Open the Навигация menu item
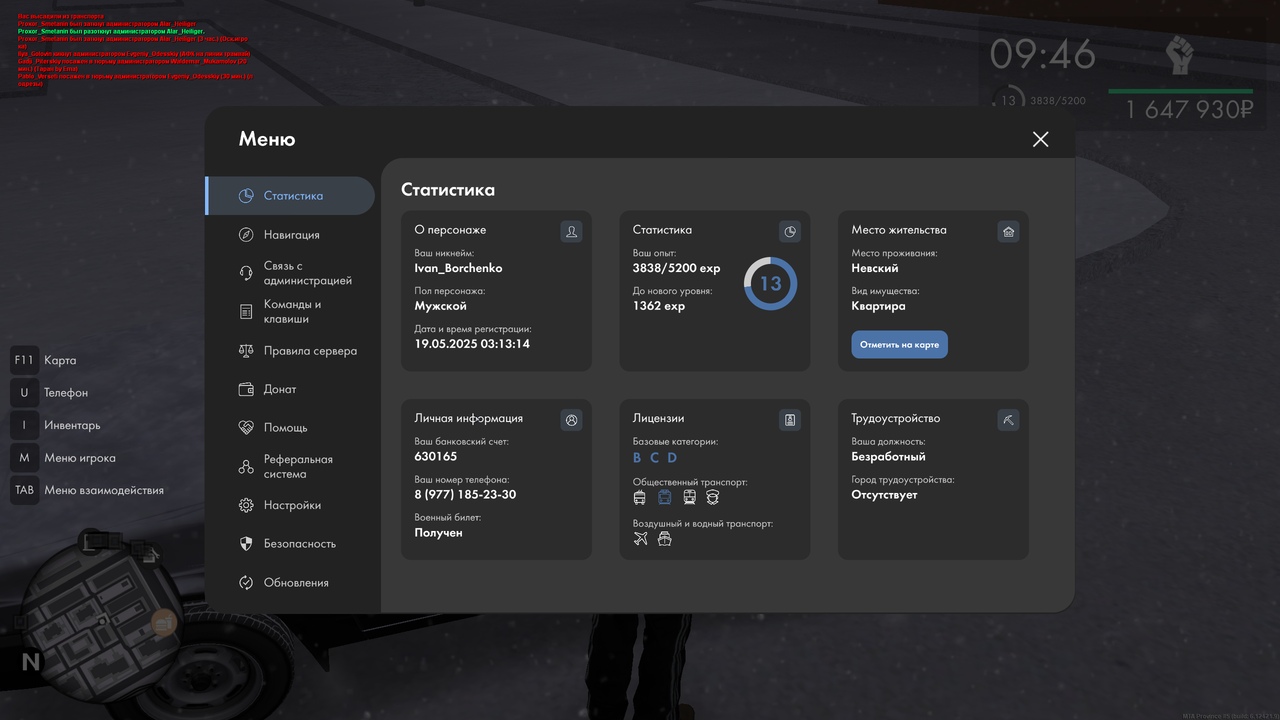 point(290,235)
